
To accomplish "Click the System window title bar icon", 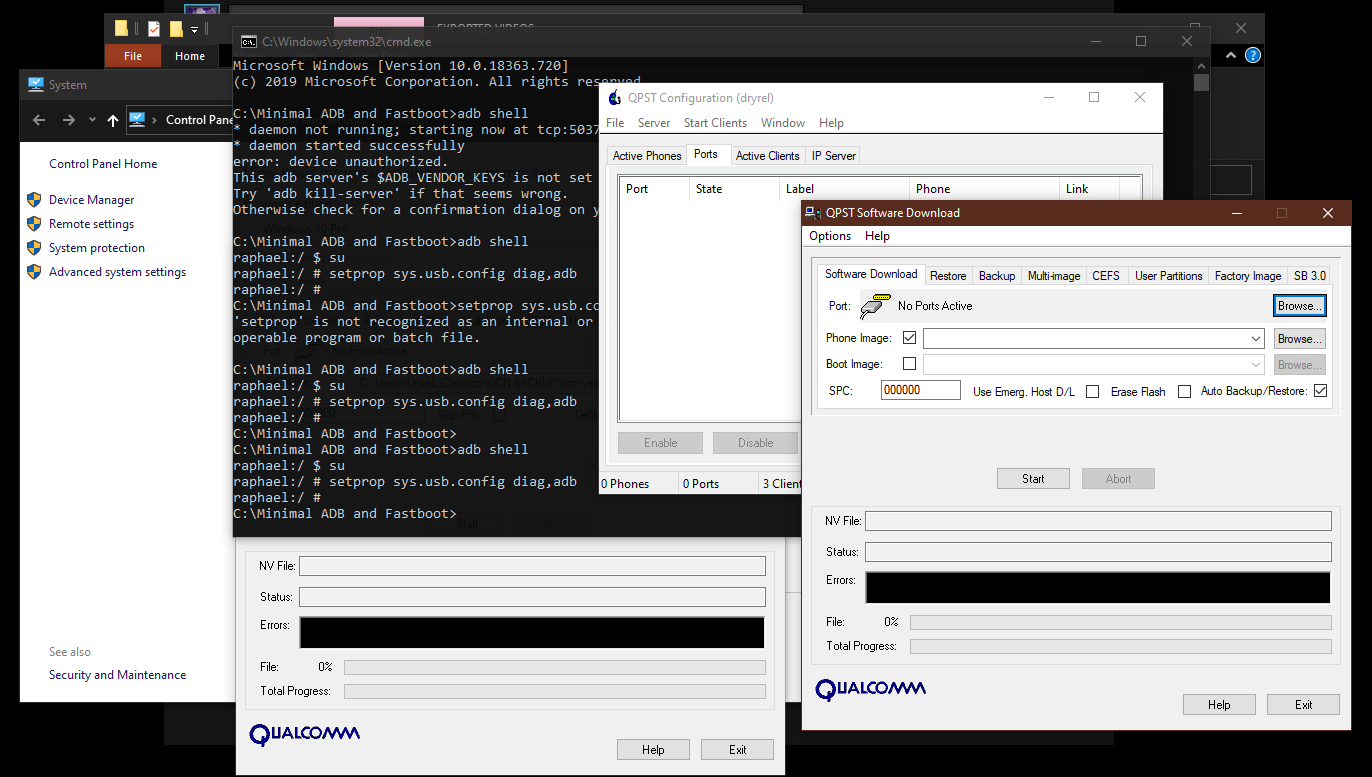I will [x=36, y=85].
